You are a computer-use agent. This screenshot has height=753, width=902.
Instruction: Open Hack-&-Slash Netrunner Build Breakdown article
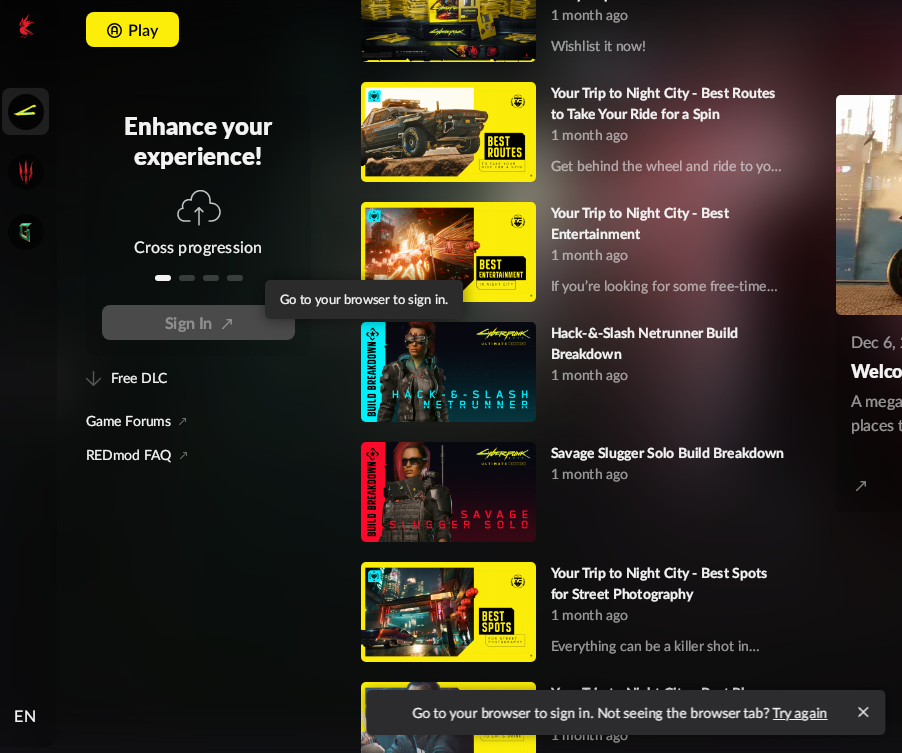(x=644, y=343)
